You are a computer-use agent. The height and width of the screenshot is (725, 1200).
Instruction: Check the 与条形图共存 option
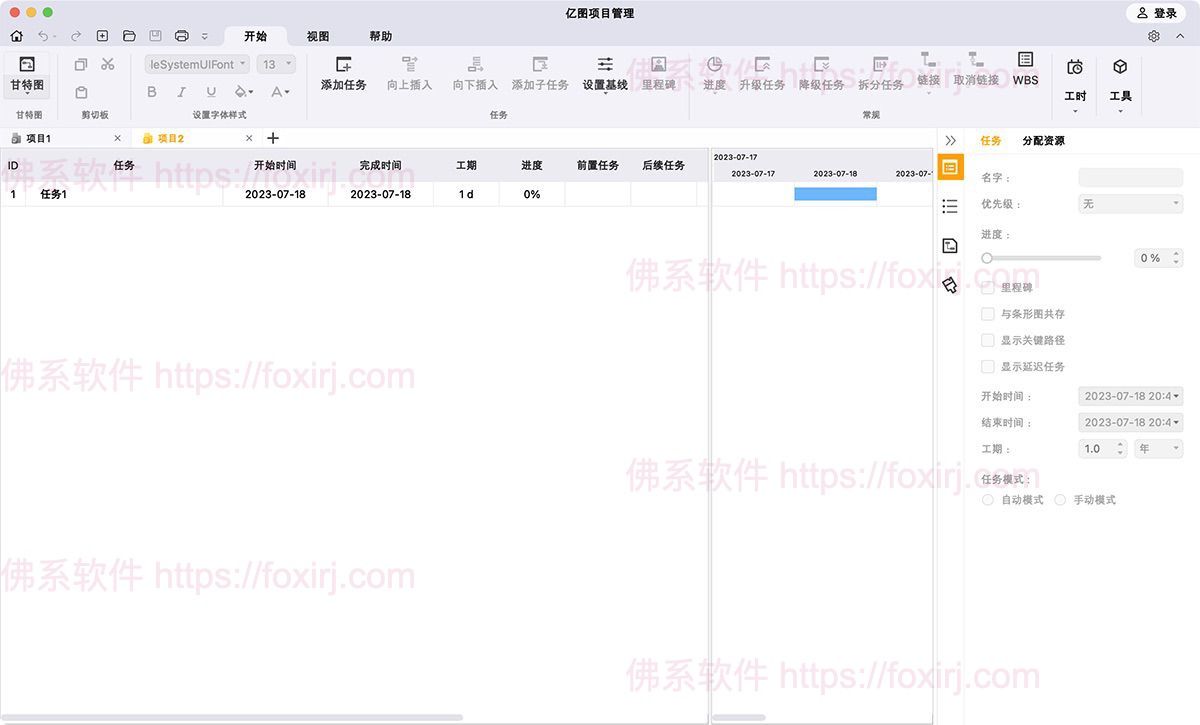click(x=987, y=314)
